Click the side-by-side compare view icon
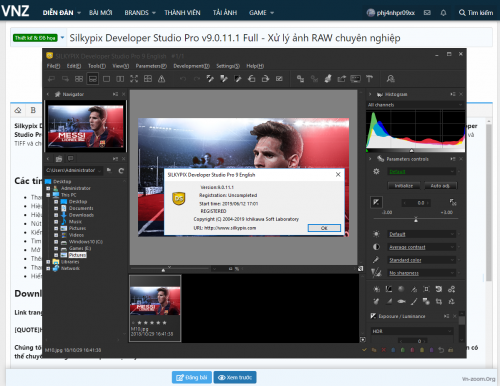Viewport: 500px width, 386px height. point(120,79)
